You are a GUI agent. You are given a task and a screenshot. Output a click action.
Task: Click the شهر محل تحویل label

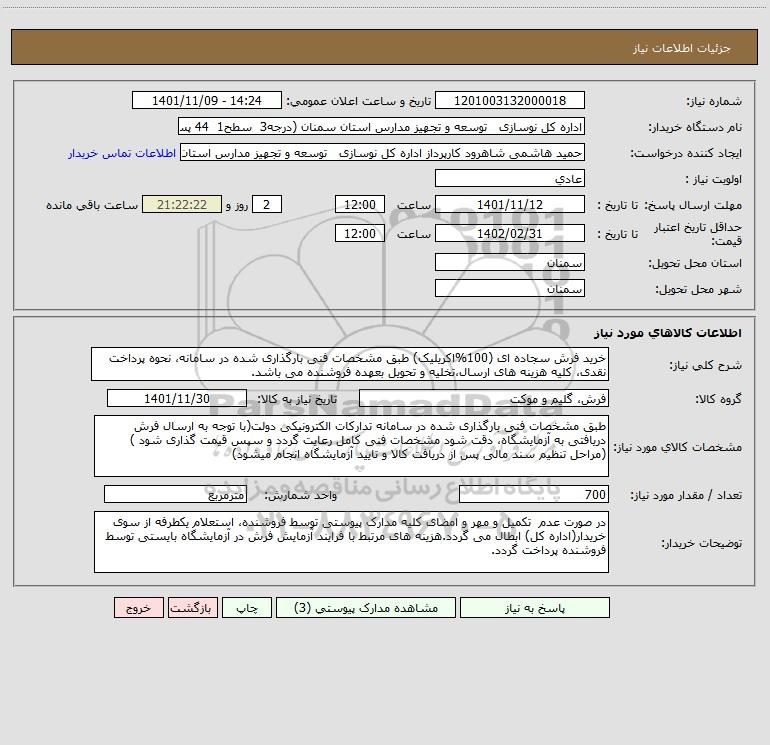pos(698,289)
